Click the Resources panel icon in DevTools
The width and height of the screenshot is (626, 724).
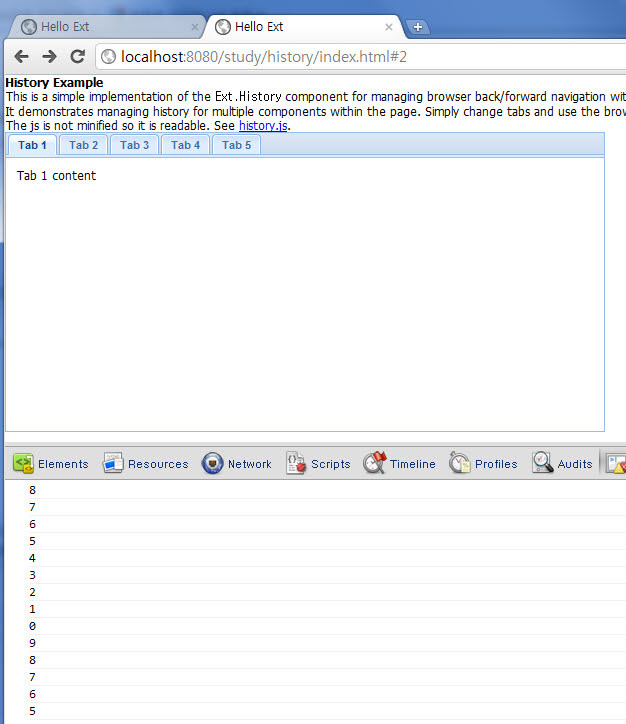pos(113,463)
